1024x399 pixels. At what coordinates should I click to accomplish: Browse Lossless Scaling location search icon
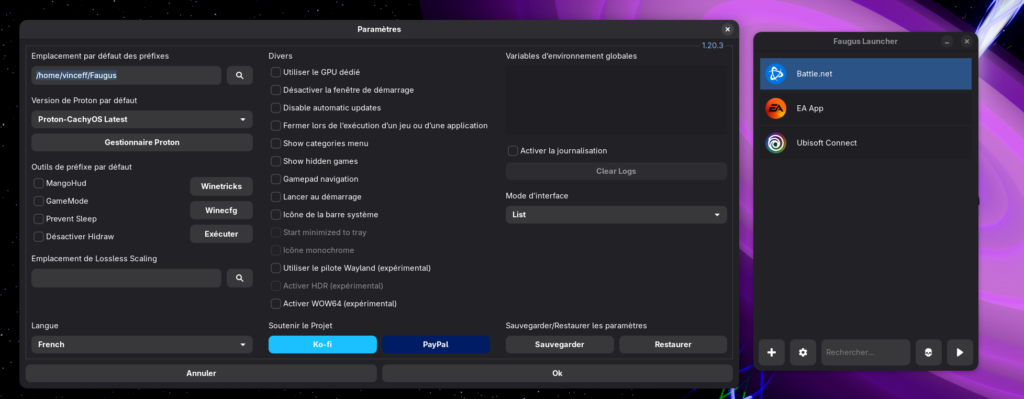coord(240,278)
